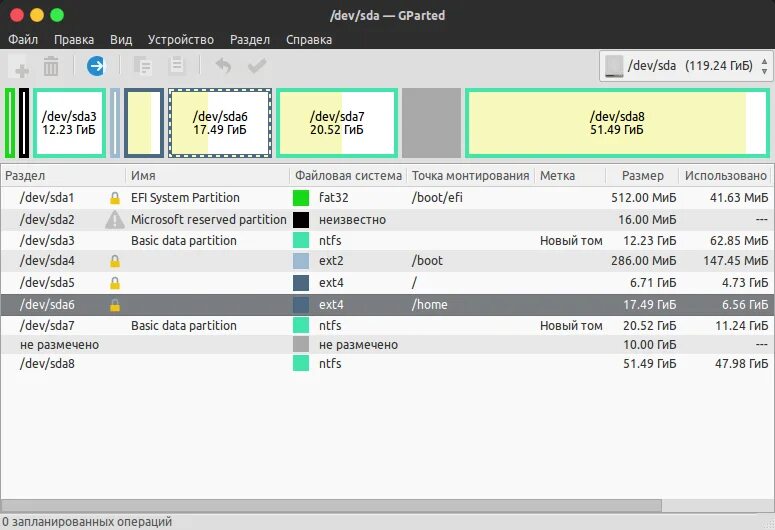The width and height of the screenshot is (775, 530).
Task: Click the 10.00 ГиБ size value
Action: point(649,345)
